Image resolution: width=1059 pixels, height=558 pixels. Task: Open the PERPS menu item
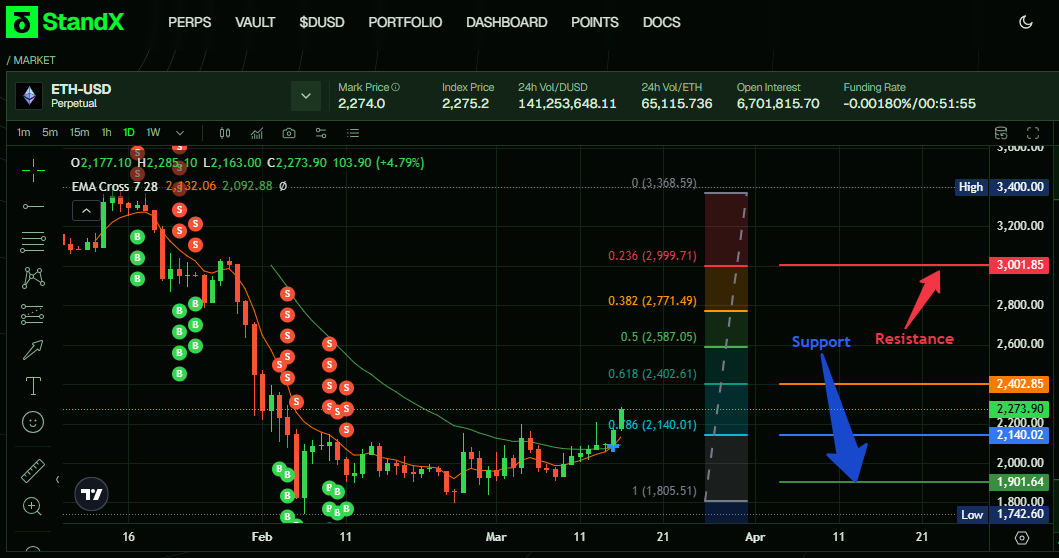[189, 22]
